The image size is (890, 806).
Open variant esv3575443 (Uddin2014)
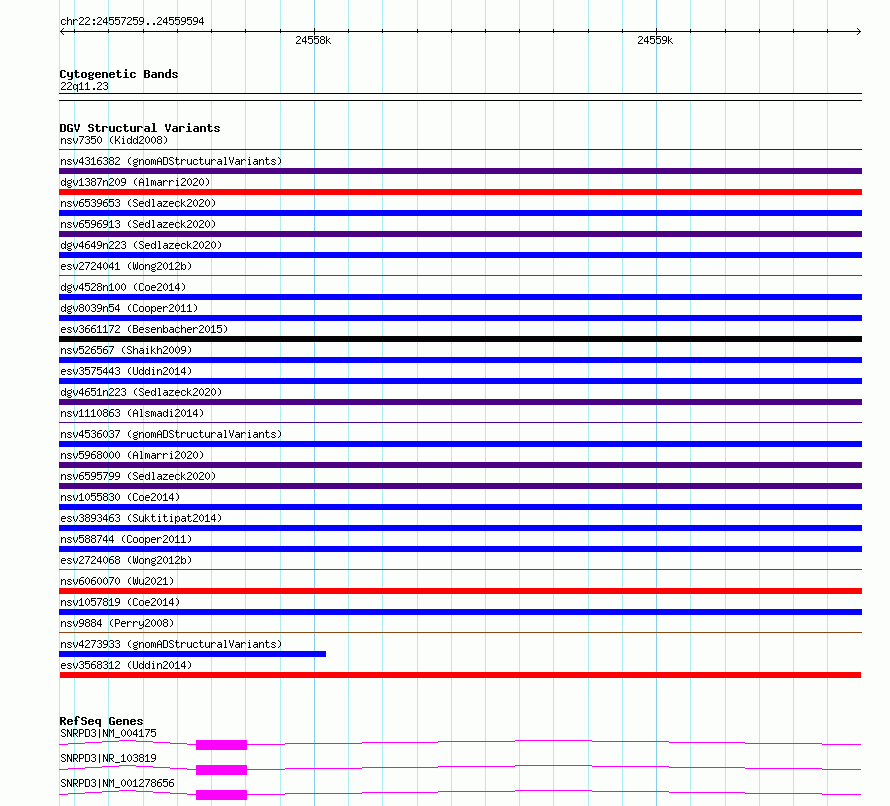point(126,371)
